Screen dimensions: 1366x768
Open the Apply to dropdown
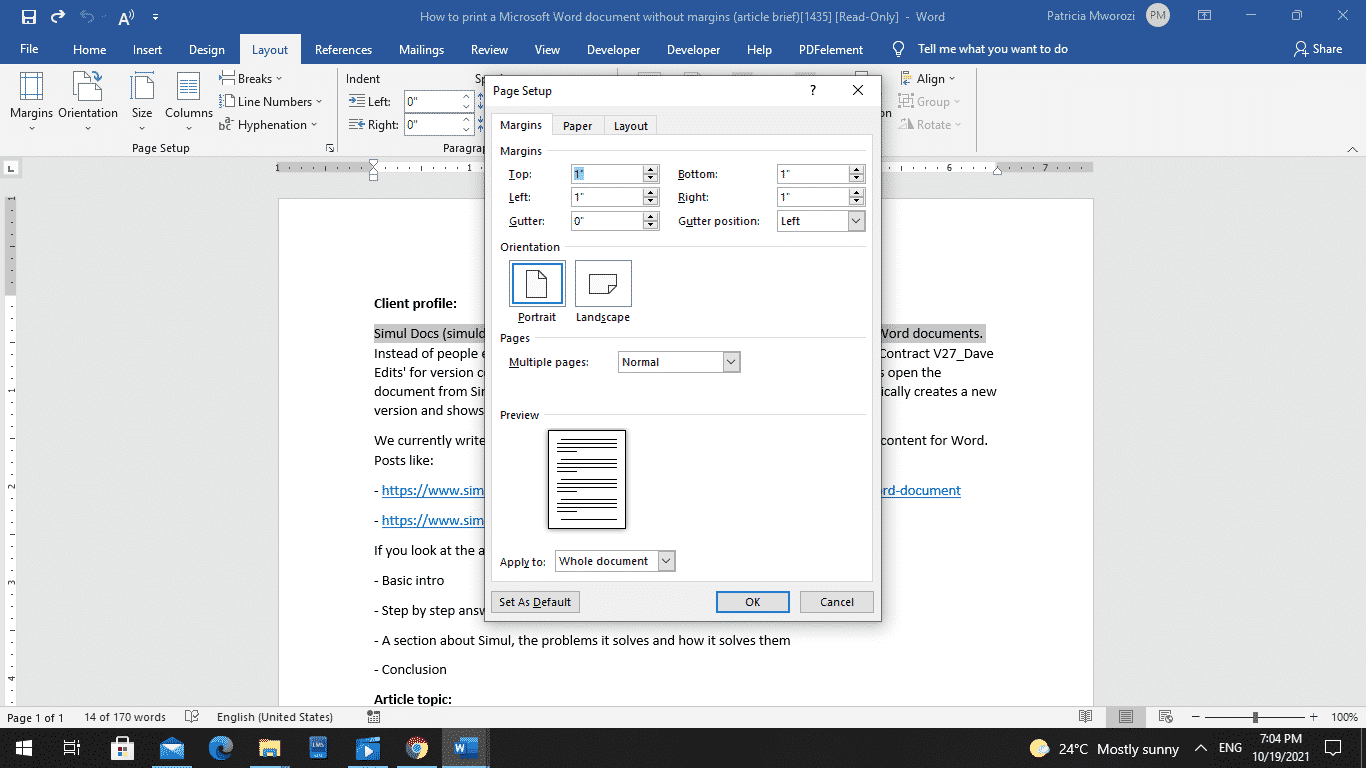[x=664, y=561]
